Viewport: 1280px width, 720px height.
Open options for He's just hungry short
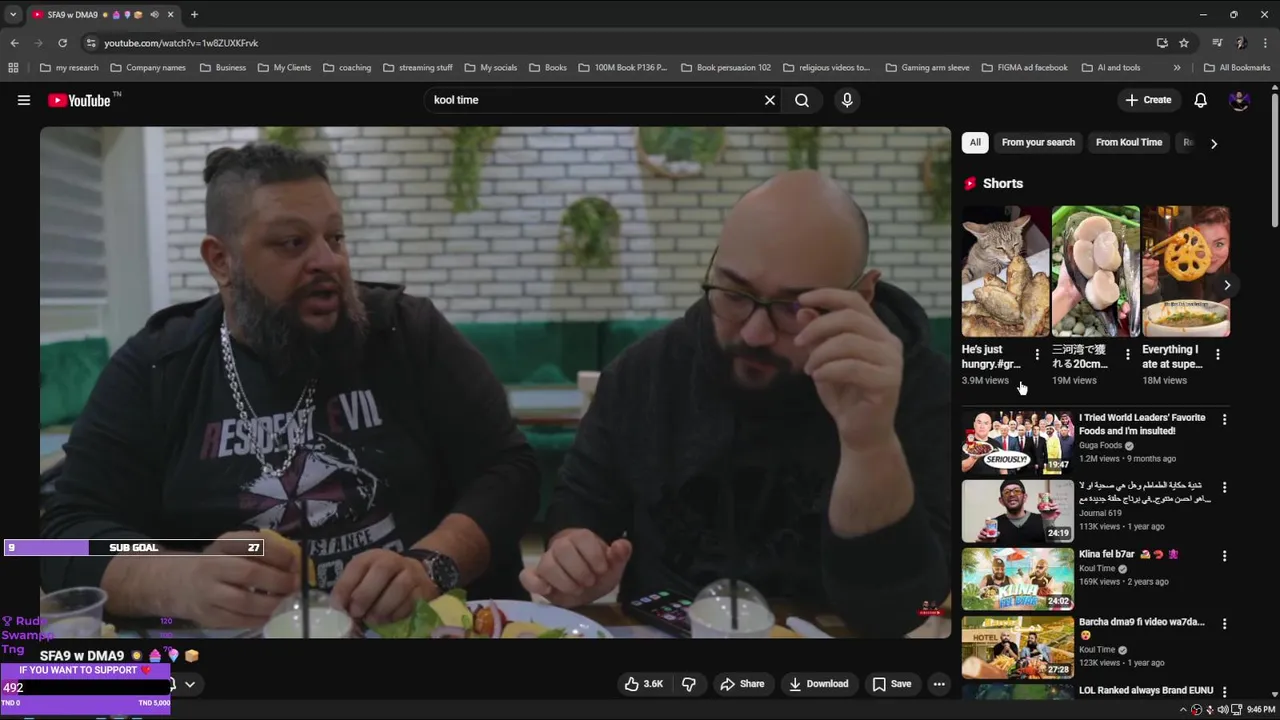tap(1037, 354)
